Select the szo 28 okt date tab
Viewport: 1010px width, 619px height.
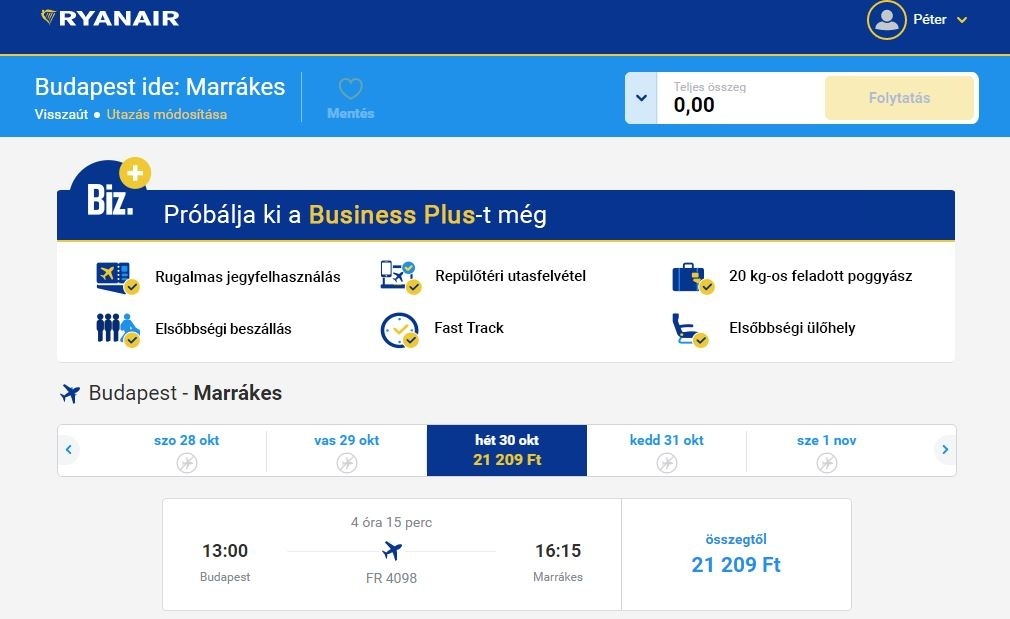click(187, 450)
